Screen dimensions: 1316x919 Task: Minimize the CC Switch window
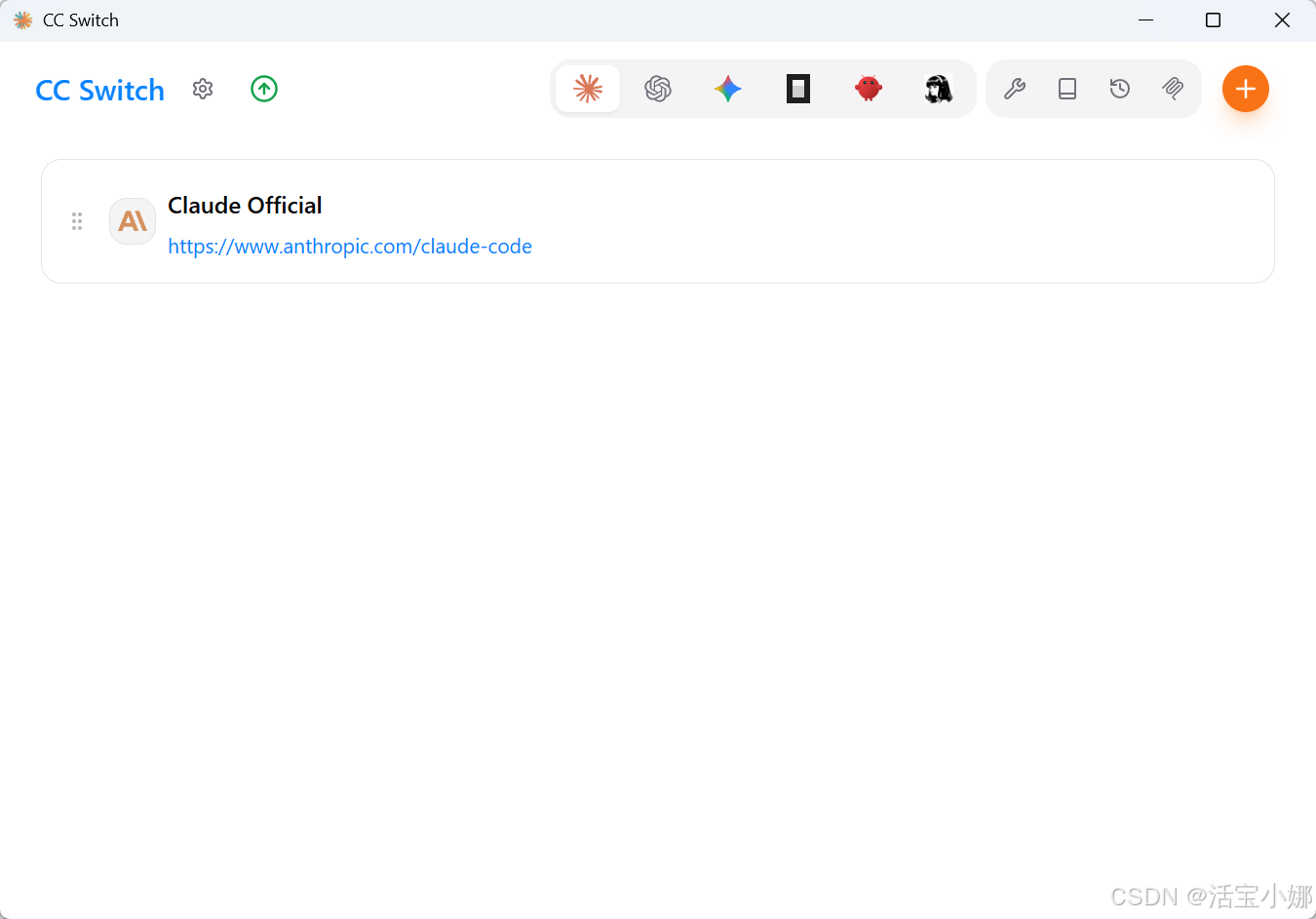tap(1146, 20)
